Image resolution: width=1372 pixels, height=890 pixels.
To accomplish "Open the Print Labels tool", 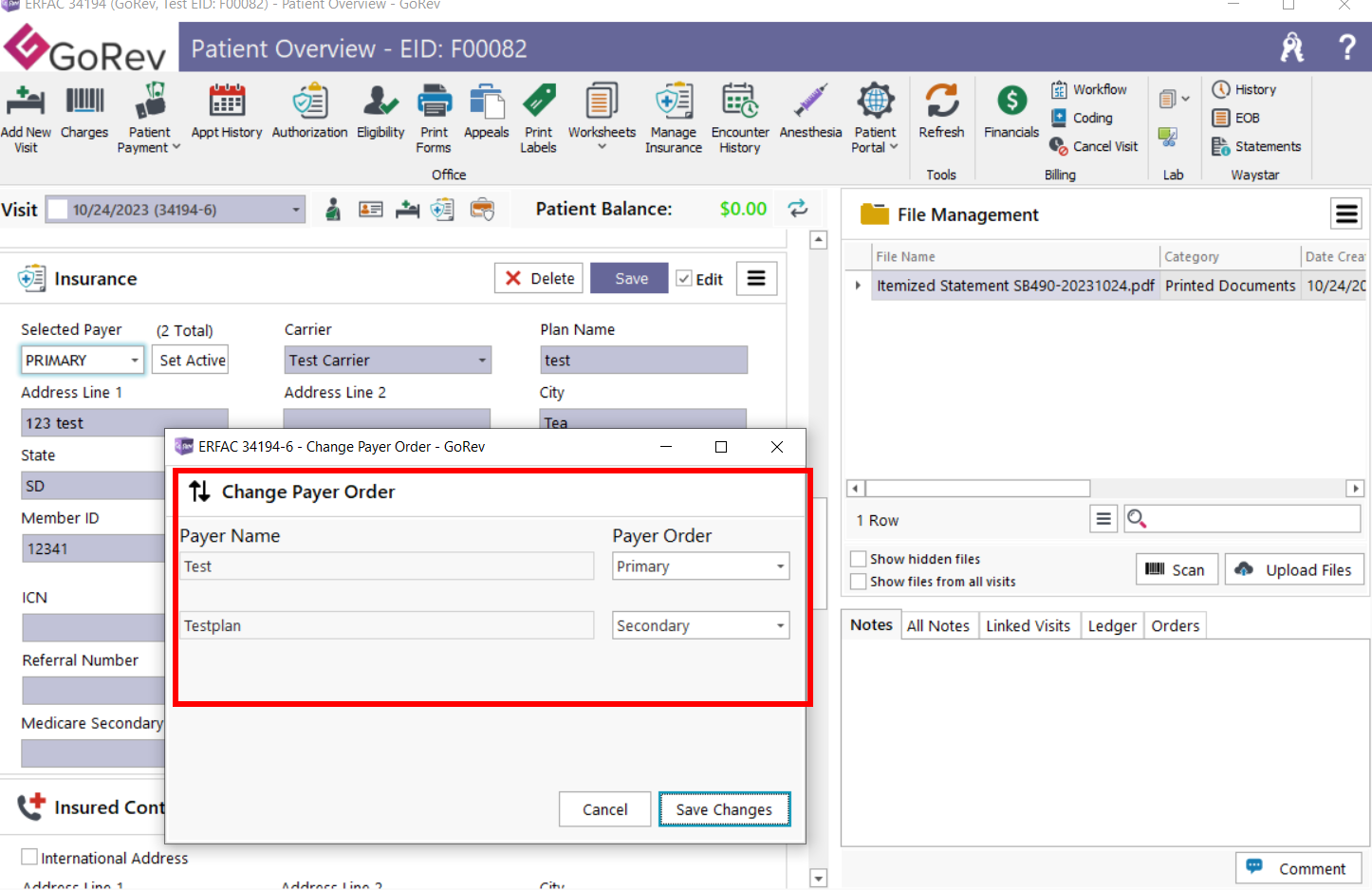I will (x=538, y=117).
